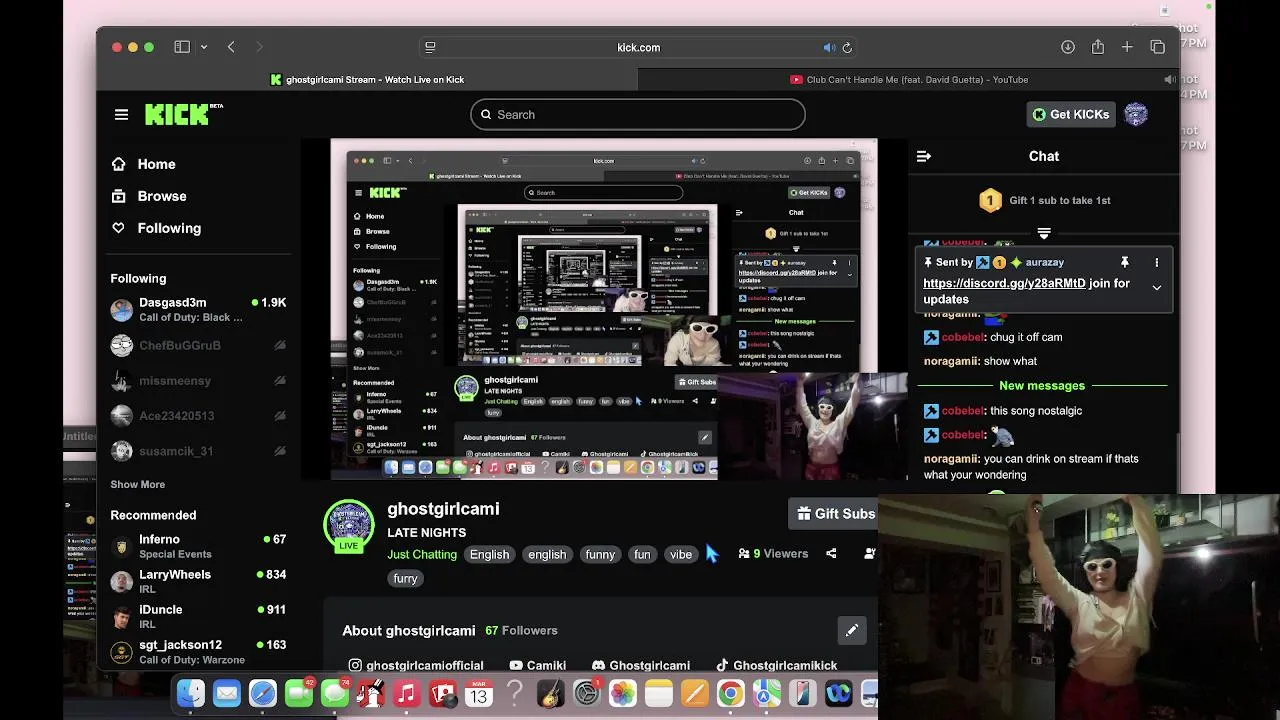The height and width of the screenshot is (720, 1280).
Task: Click Show More under Following list
Action: click(x=138, y=485)
